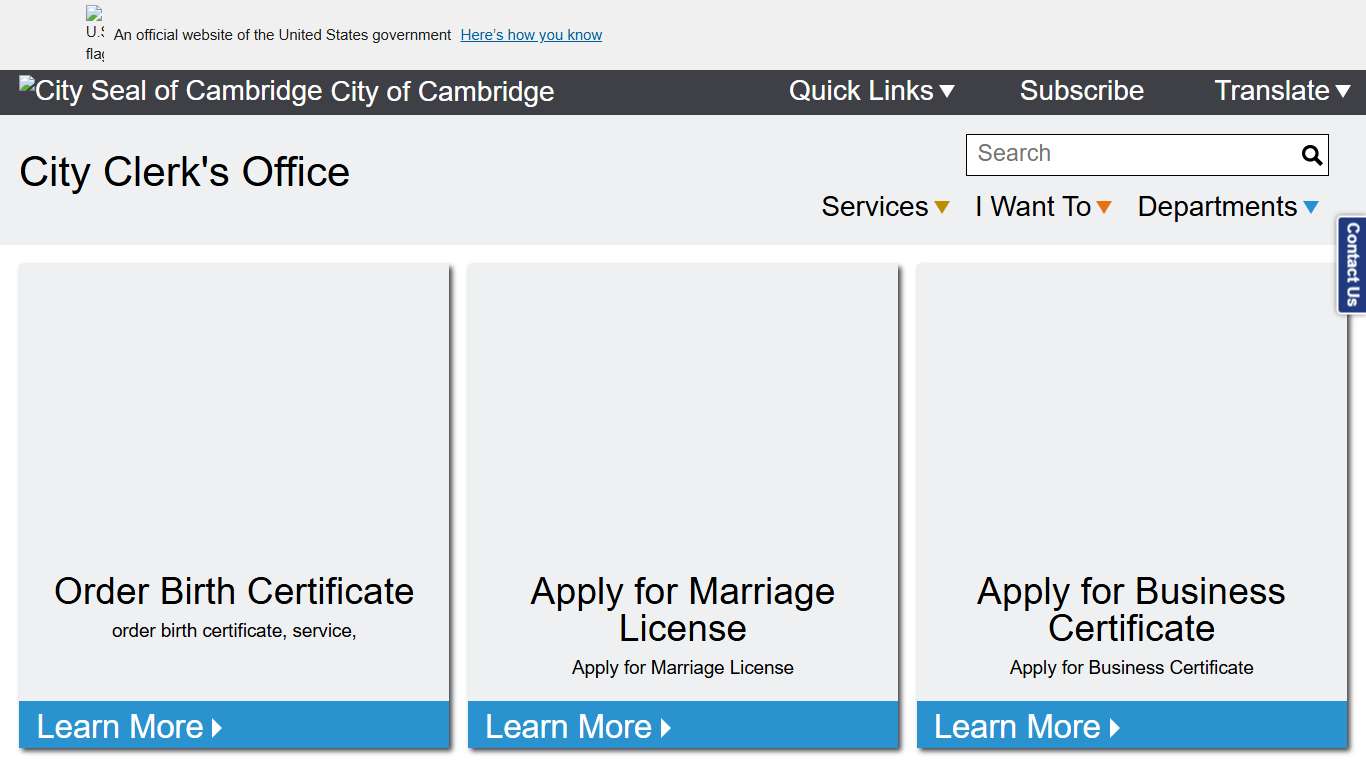Click the search magnifying glass icon
1366x768 pixels.
point(1311,155)
